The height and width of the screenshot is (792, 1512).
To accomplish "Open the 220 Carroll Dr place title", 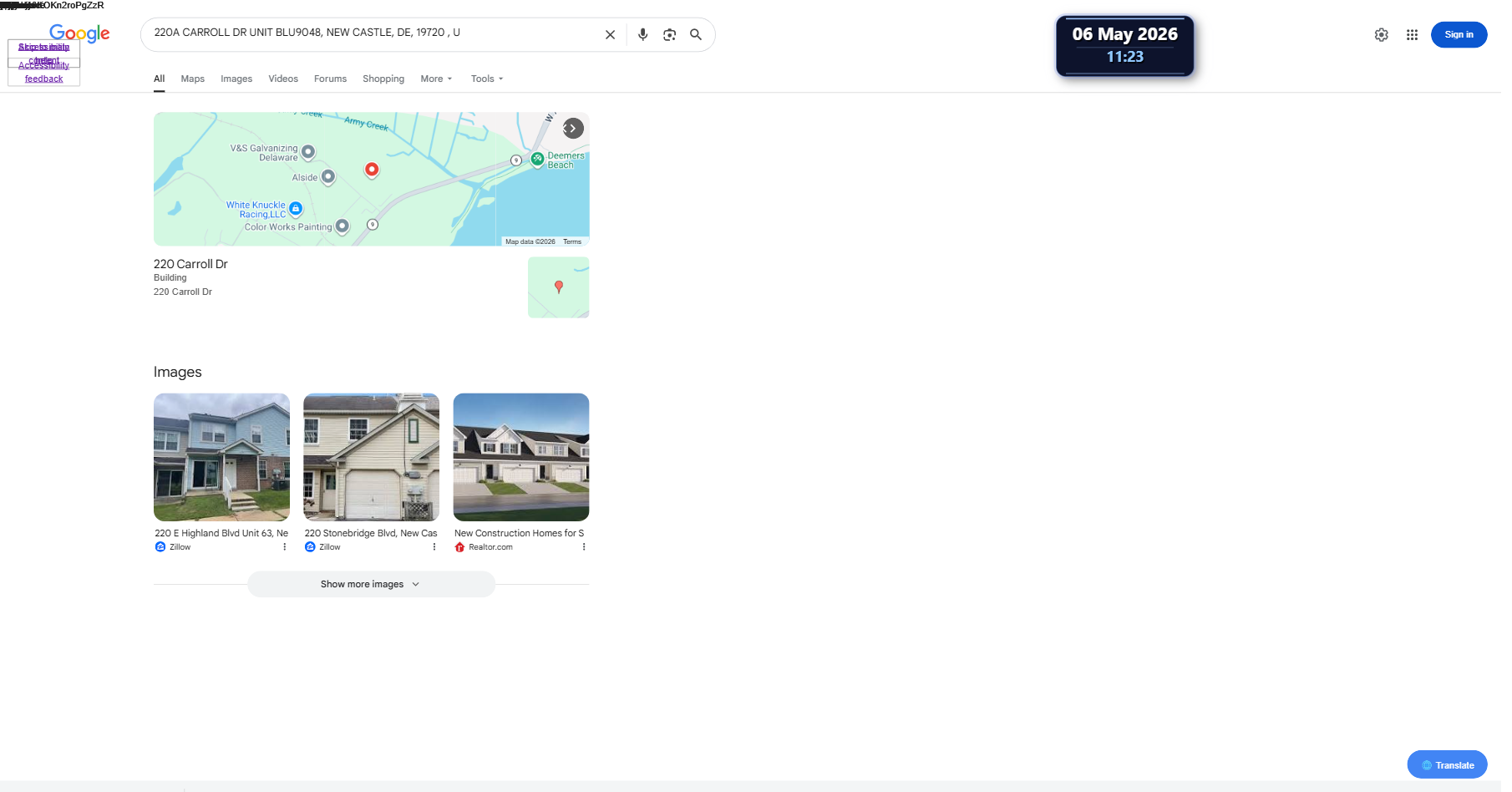I will [x=190, y=264].
